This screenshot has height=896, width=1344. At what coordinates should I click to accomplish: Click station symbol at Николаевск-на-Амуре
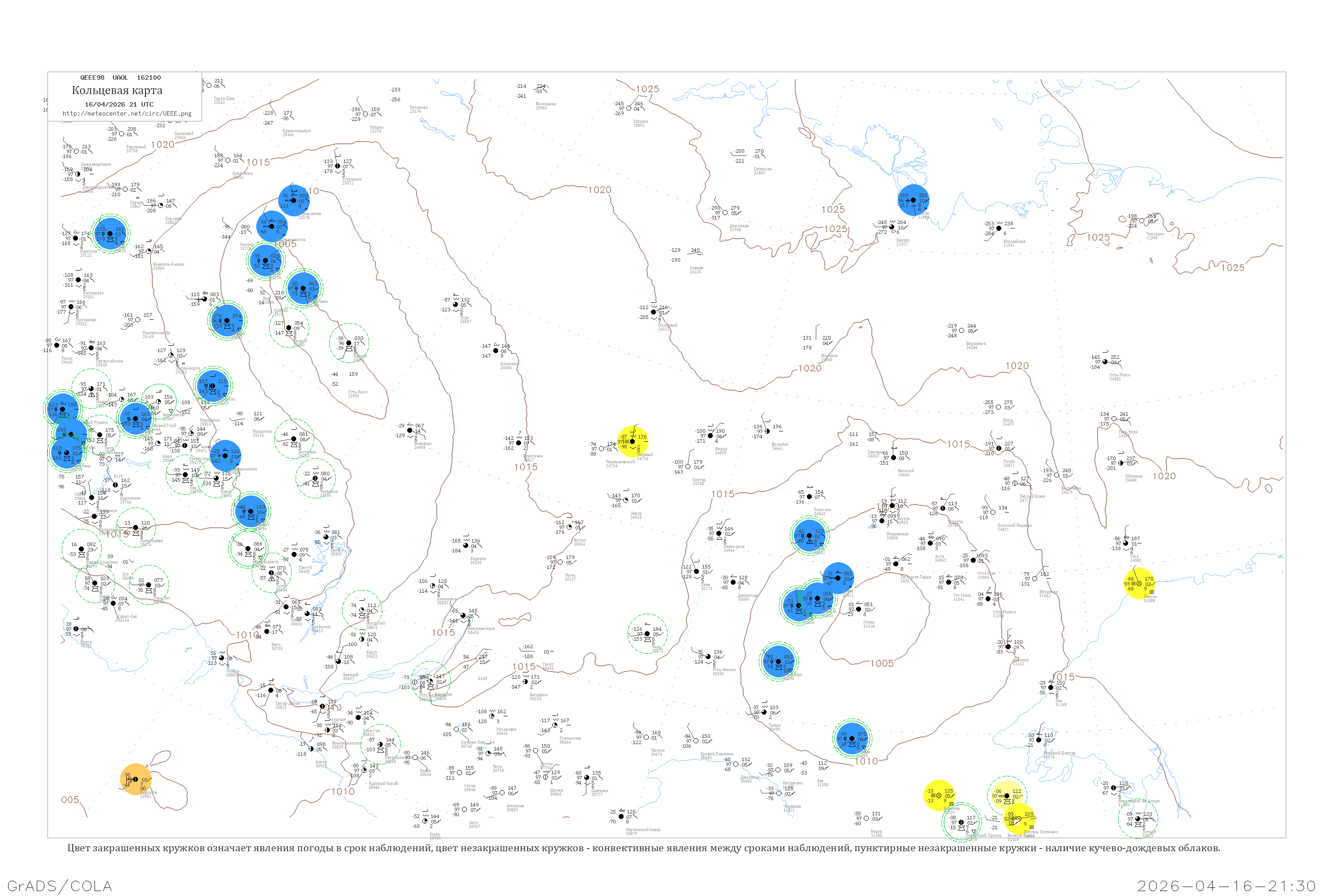(x=1113, y=788)
